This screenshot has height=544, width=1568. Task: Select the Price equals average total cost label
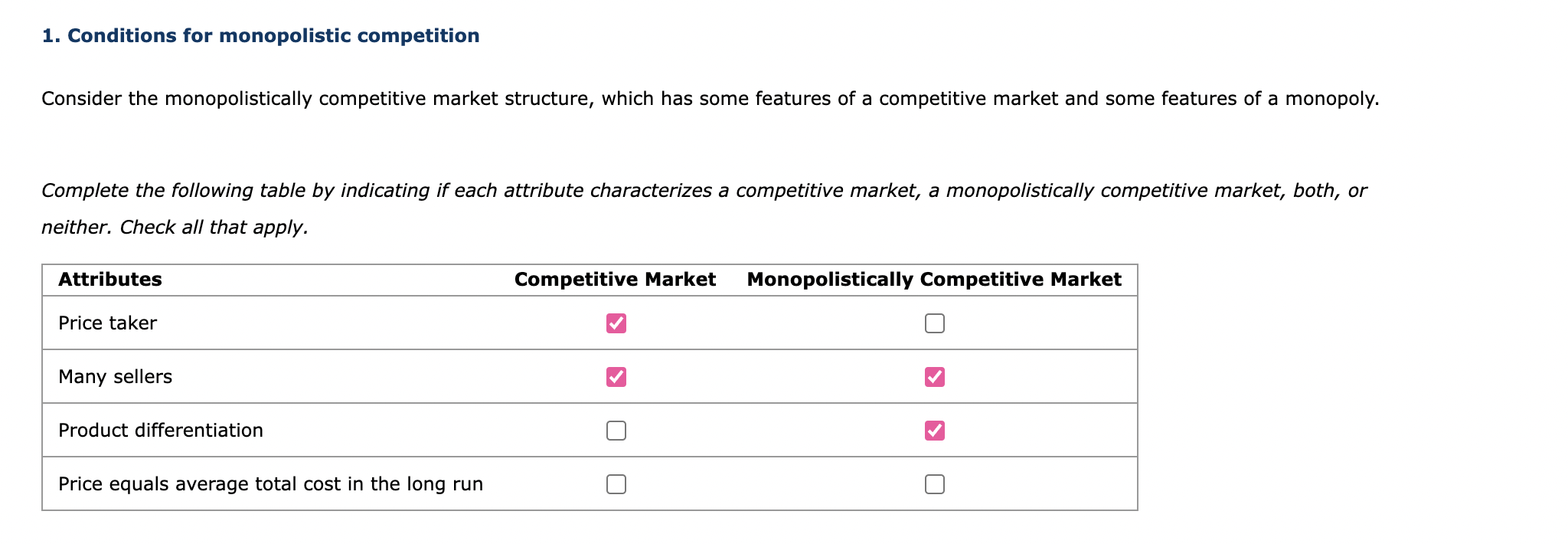pos(270,484)
